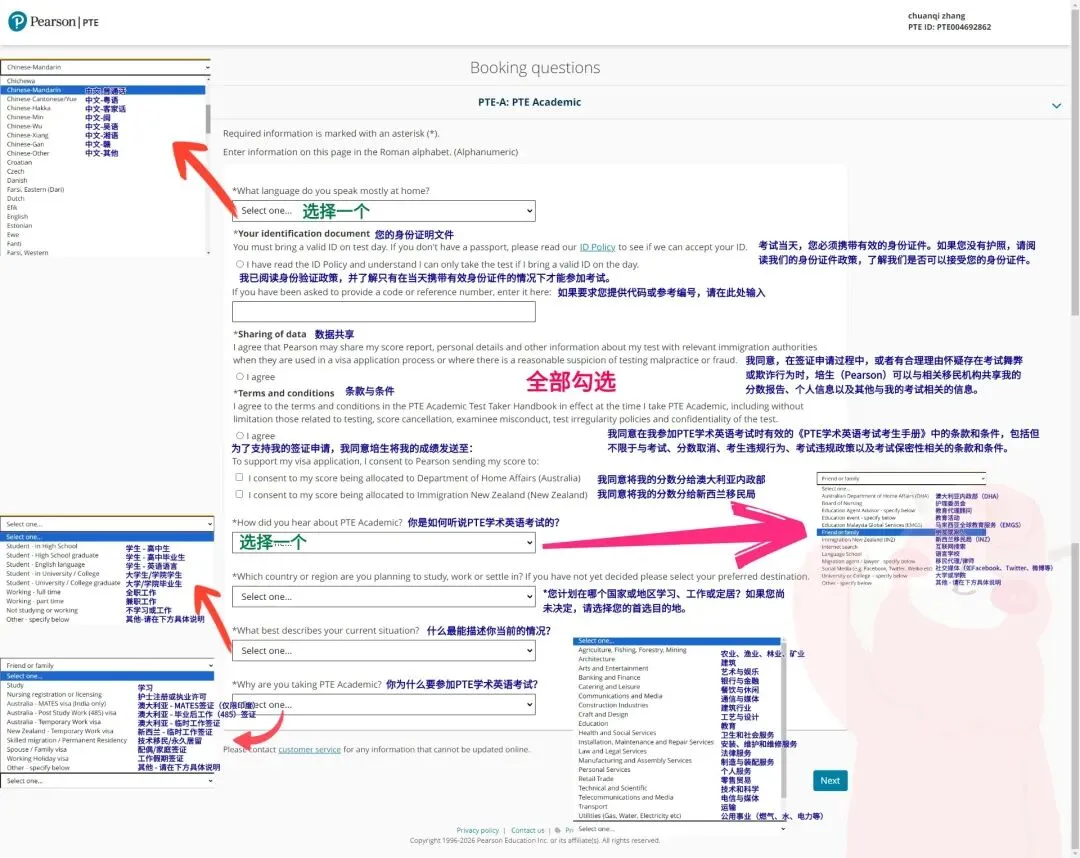
Task: Select 'Spouse / Family visa' option
Action: (x=37, y=749)
